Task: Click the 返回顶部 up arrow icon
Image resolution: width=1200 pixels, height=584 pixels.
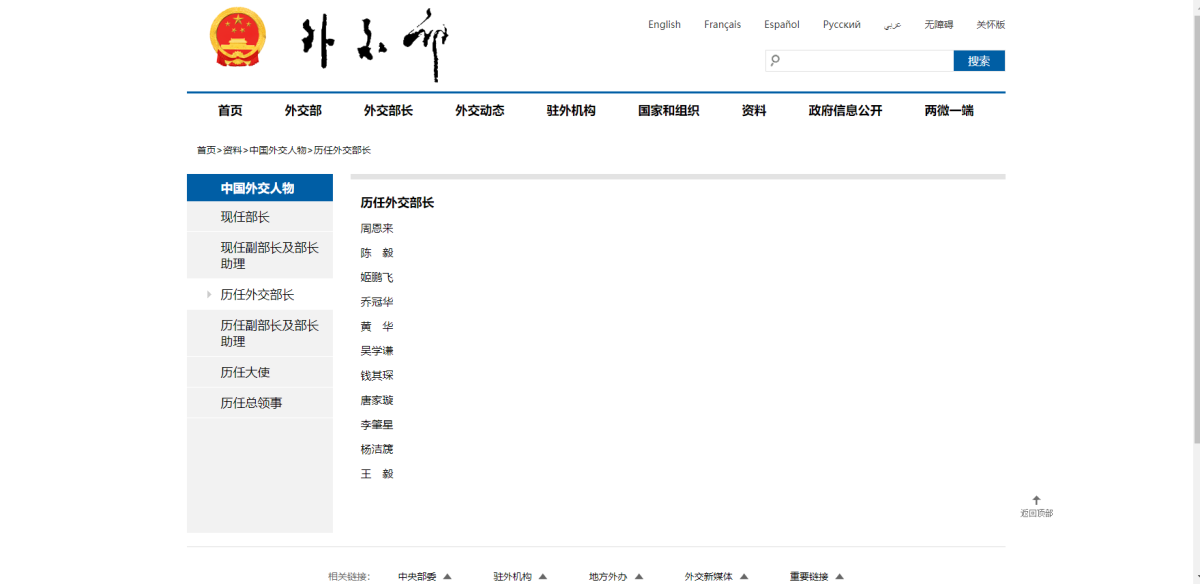Action: pos(1036,500)
